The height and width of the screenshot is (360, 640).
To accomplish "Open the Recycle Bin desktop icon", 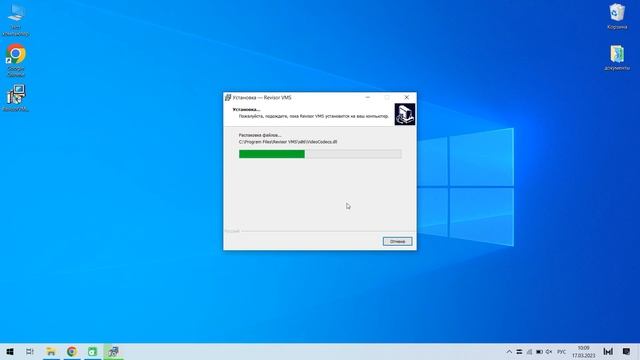I will 617,16.
